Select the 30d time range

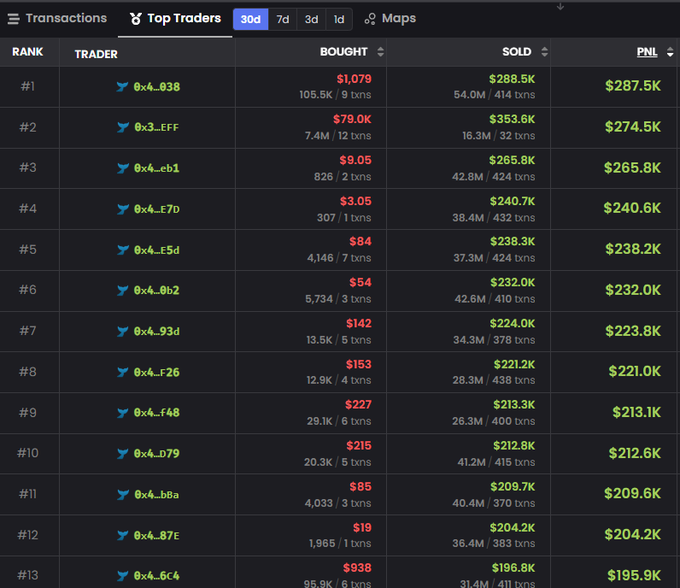tap(251, 19)
